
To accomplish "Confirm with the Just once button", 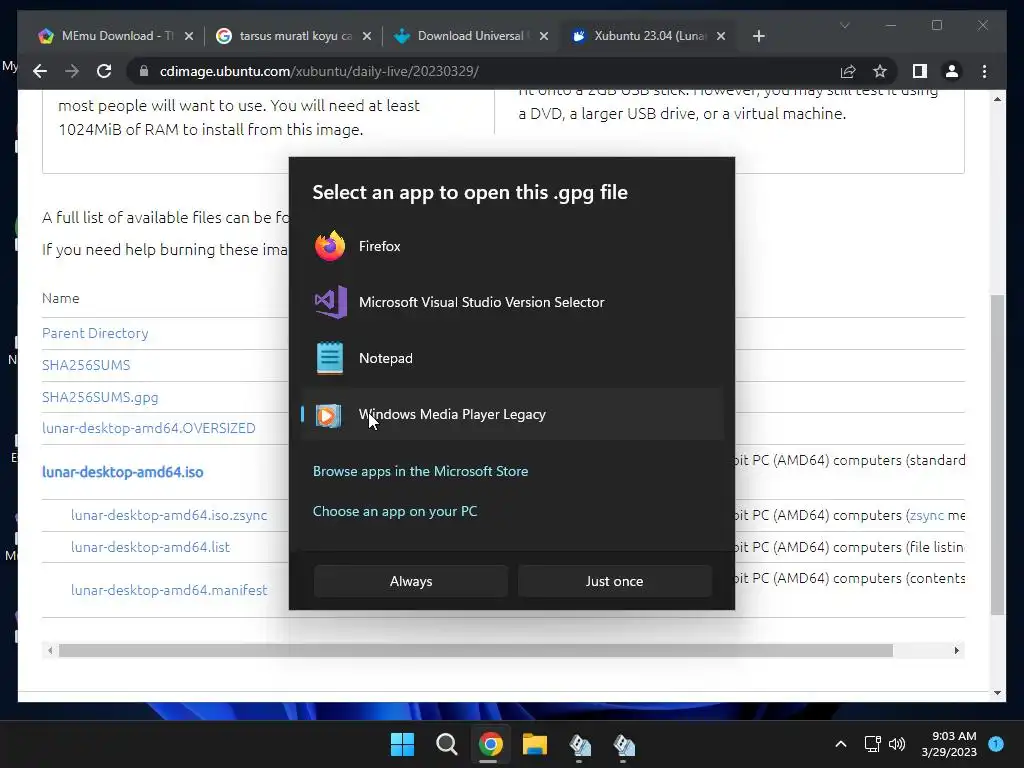I will [615, 581].
